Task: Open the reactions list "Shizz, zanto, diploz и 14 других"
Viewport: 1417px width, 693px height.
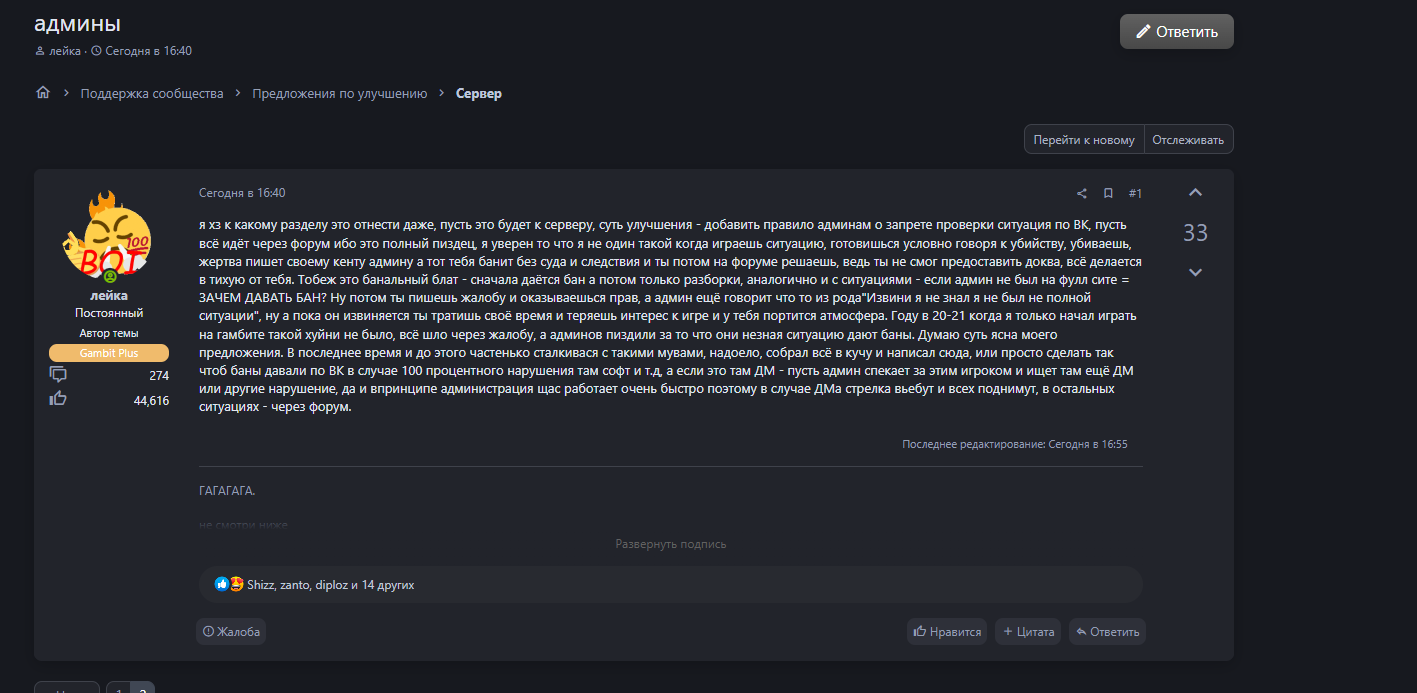Action: pyautogui.click(x=330, y=585)
